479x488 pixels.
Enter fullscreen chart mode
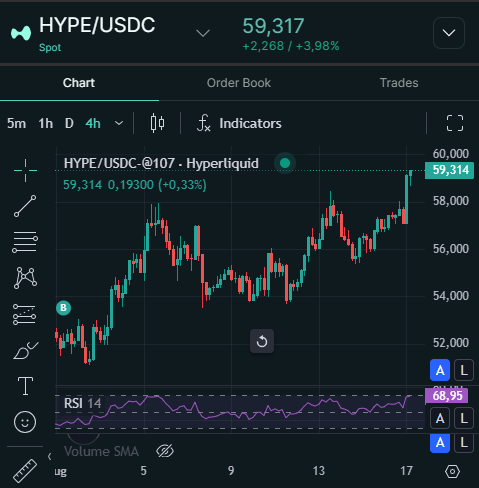(455, 123)
